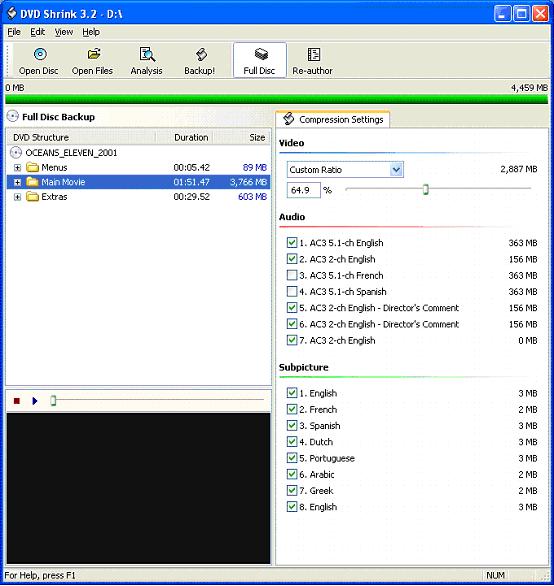Expand the Extras tree node

17,197
